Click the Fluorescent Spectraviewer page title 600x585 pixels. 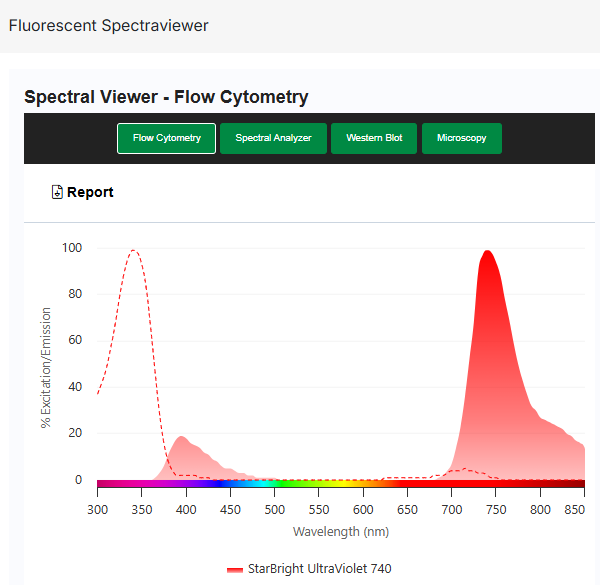(x=108, y=25)
